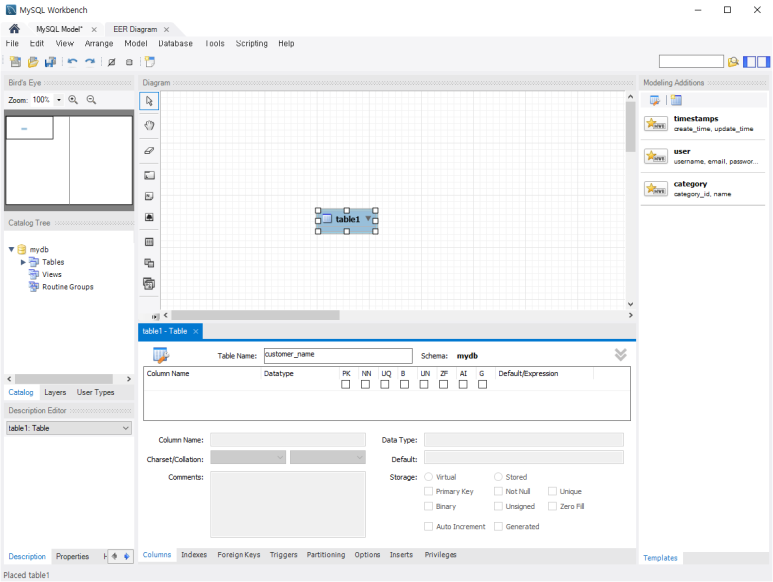Close the table1 - Table editor tab
The height and width of the screenshot is (582, 773).
tap(196, 331)
